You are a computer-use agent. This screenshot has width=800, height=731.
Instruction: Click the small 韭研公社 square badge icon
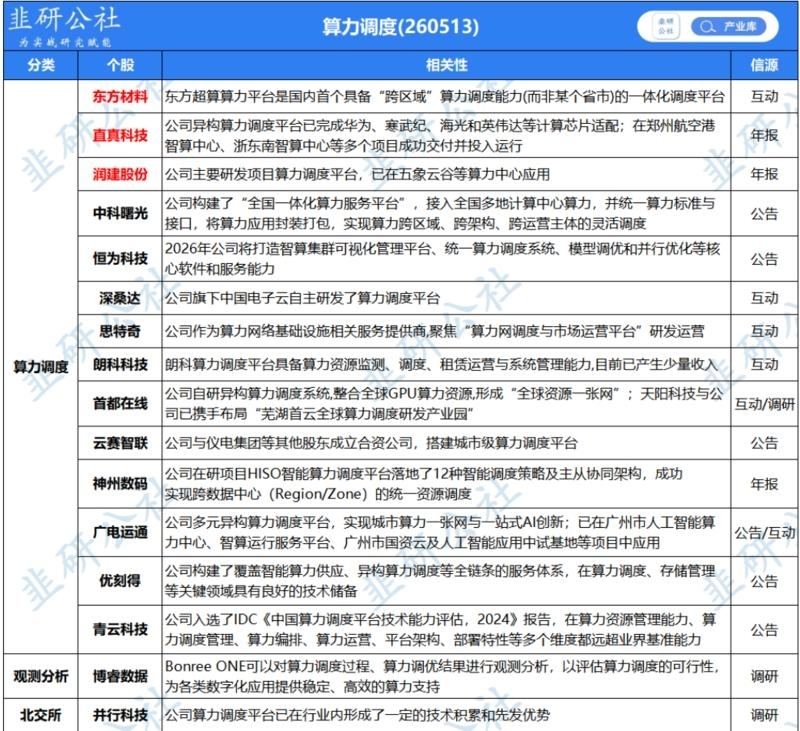666,27
